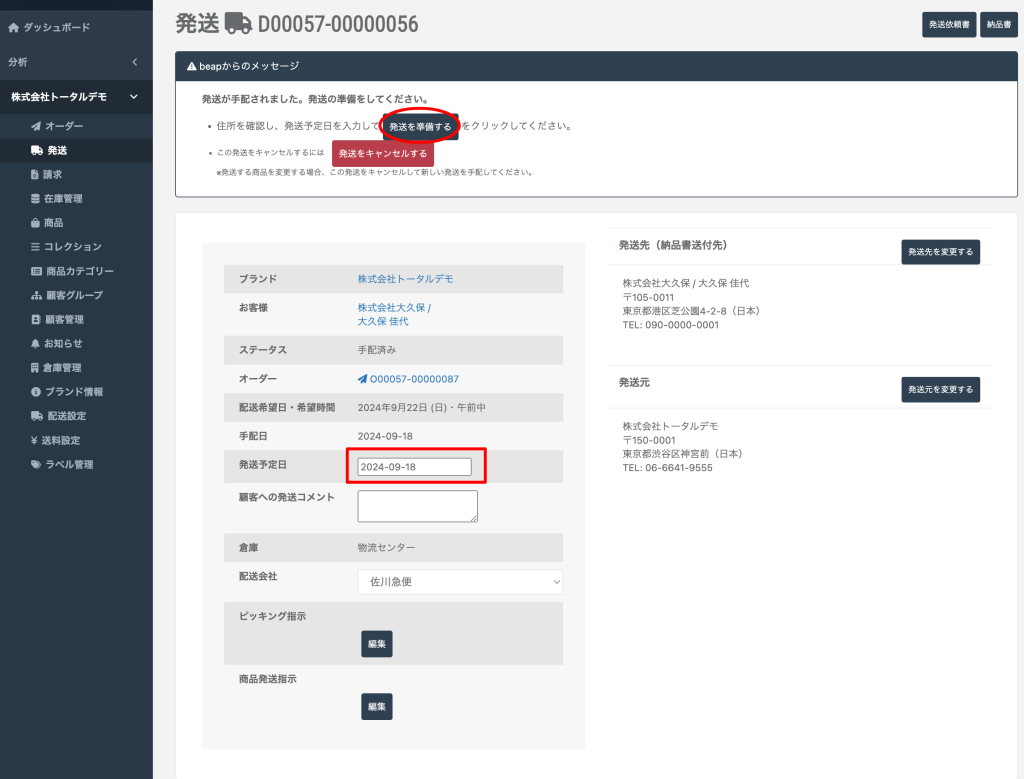Image resolution: width=1024 pixels, height=779 pixels.
Task: Open the shipping company dropdown 佐川急便
Action: point(460,581)
